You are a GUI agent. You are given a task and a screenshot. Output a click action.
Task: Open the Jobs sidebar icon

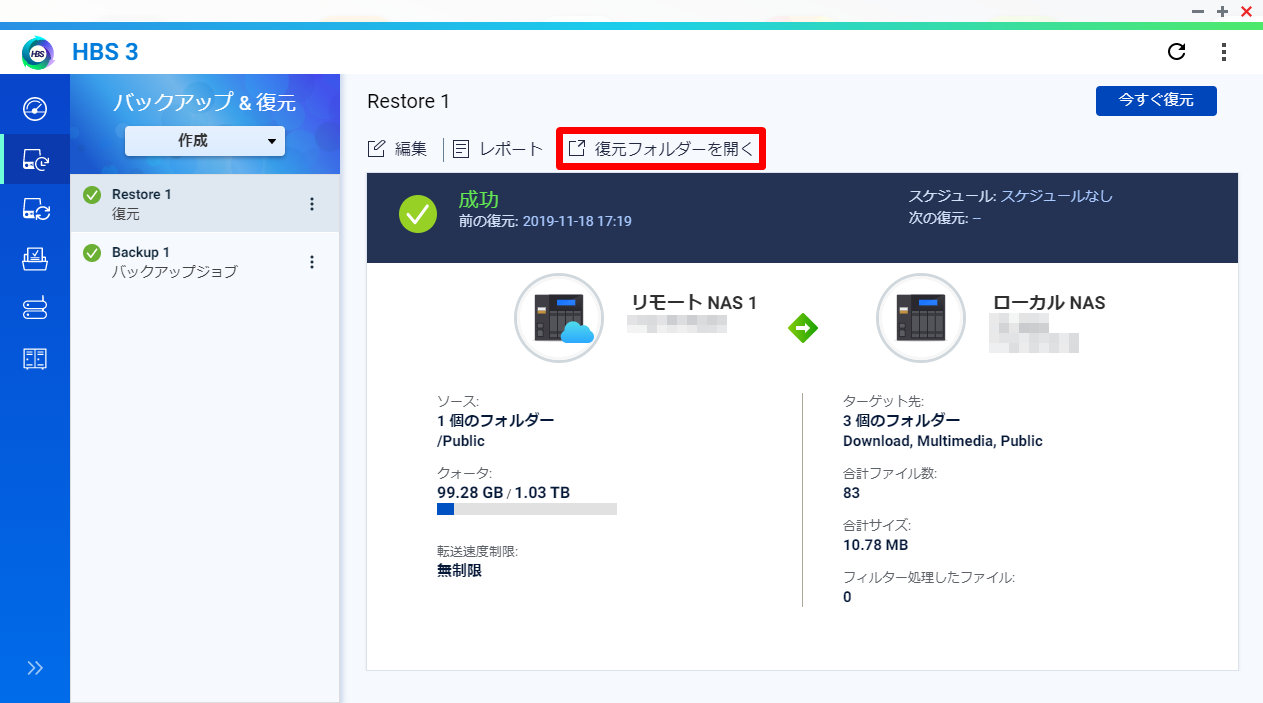point(35,259)
